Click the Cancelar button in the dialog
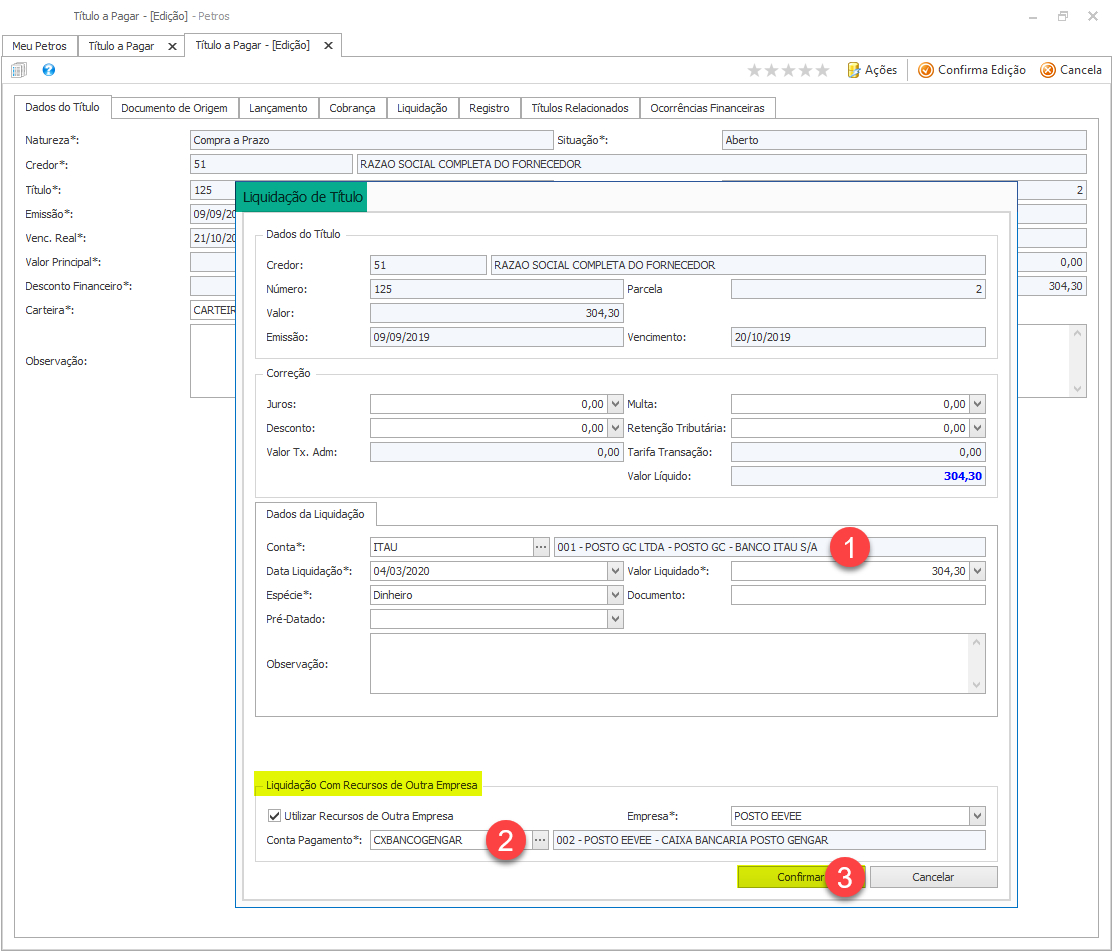This screenshot has height=952, width=1113. point(933,877)
